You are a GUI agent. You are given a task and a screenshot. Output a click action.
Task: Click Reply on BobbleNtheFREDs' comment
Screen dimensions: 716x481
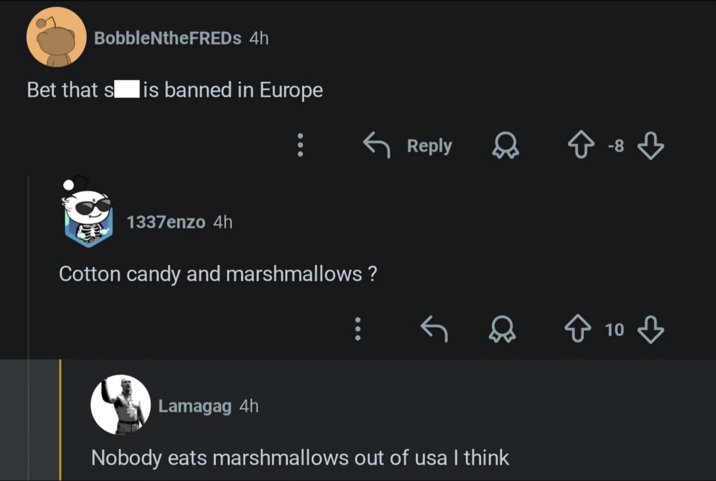click(408, 146)
